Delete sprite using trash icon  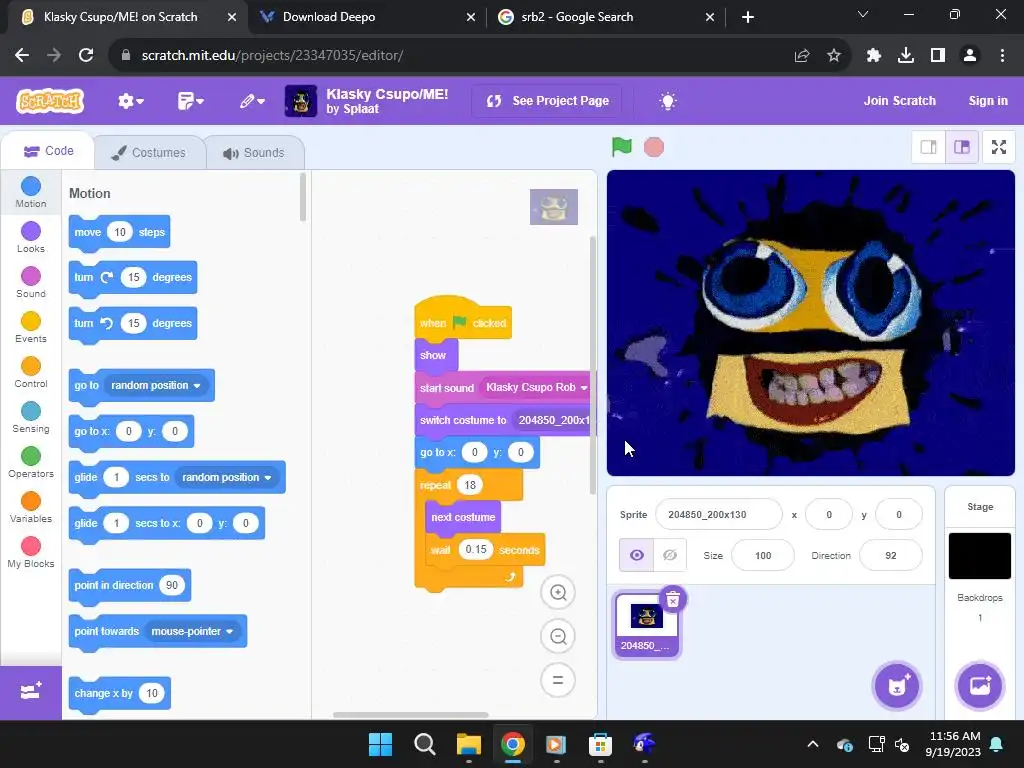[673, 599]
